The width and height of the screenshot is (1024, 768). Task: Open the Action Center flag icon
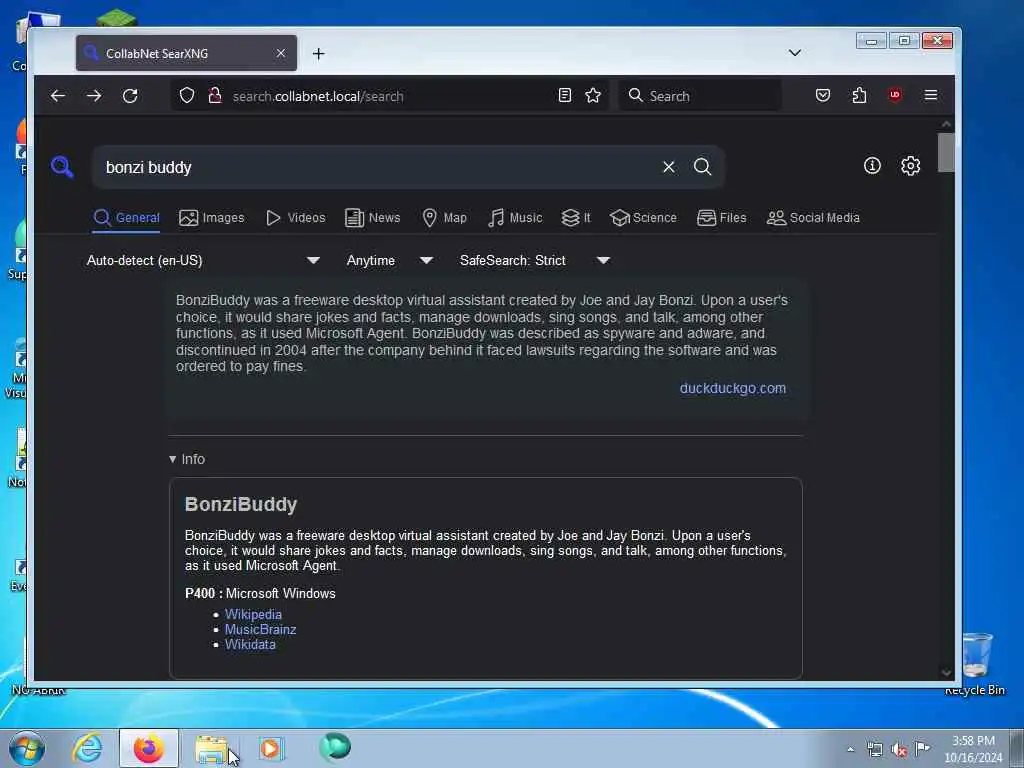click(922, 748)
